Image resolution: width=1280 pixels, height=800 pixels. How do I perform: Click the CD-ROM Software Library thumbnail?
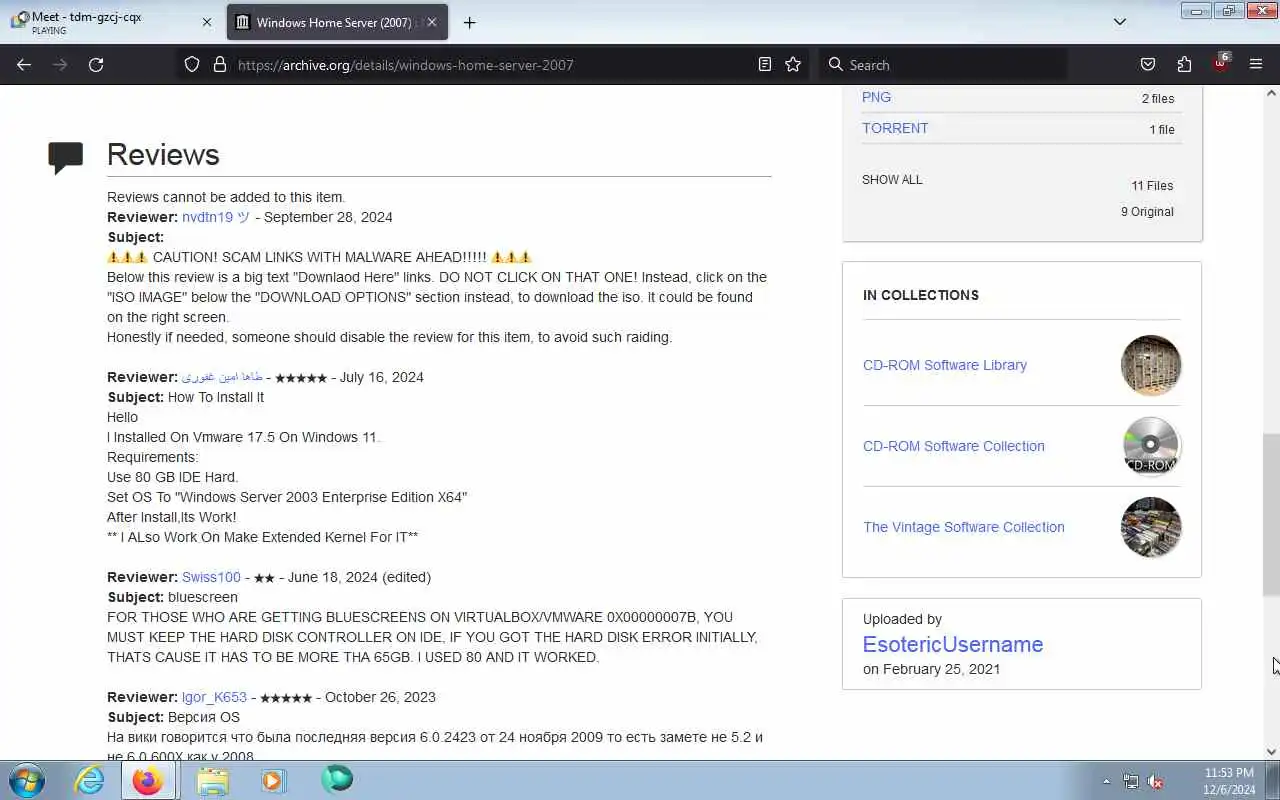point(1151,365)
